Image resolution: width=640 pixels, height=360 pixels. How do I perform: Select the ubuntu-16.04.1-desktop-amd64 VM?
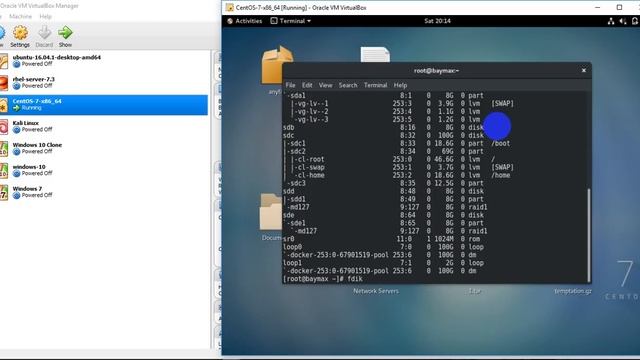tap(104, 60)
